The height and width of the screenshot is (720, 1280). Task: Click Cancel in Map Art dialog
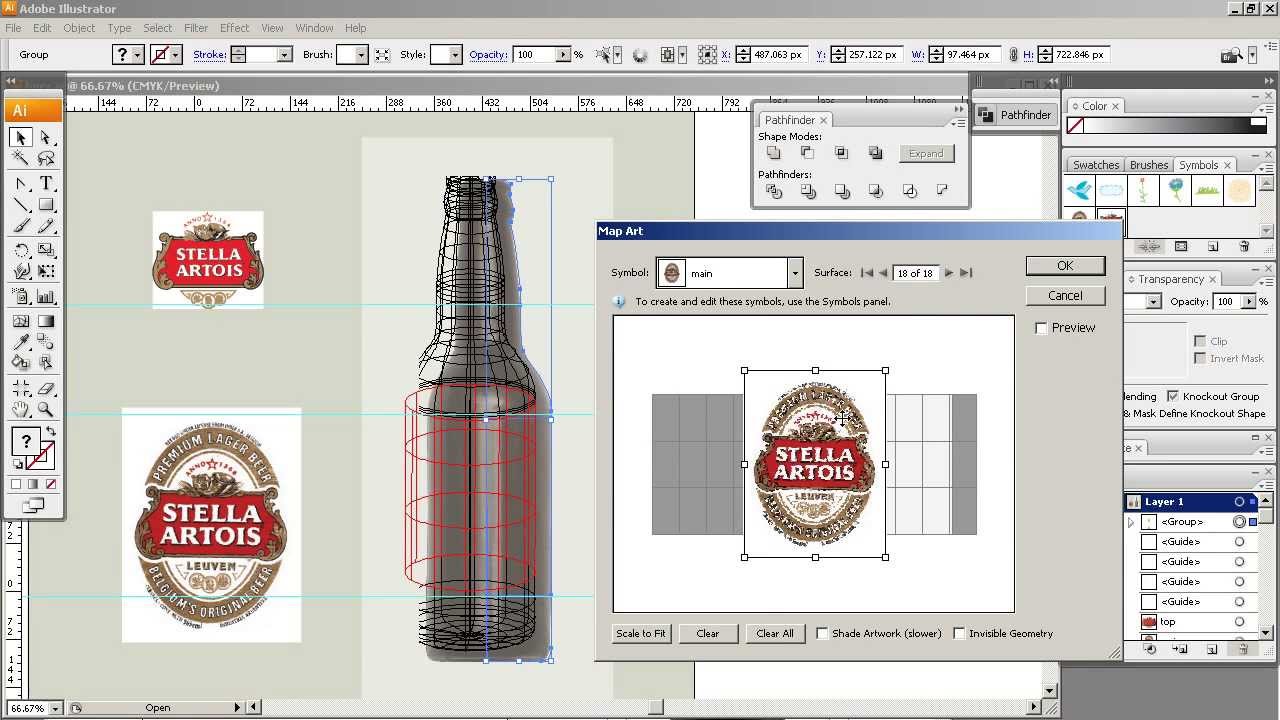(x=1065, y=296)
